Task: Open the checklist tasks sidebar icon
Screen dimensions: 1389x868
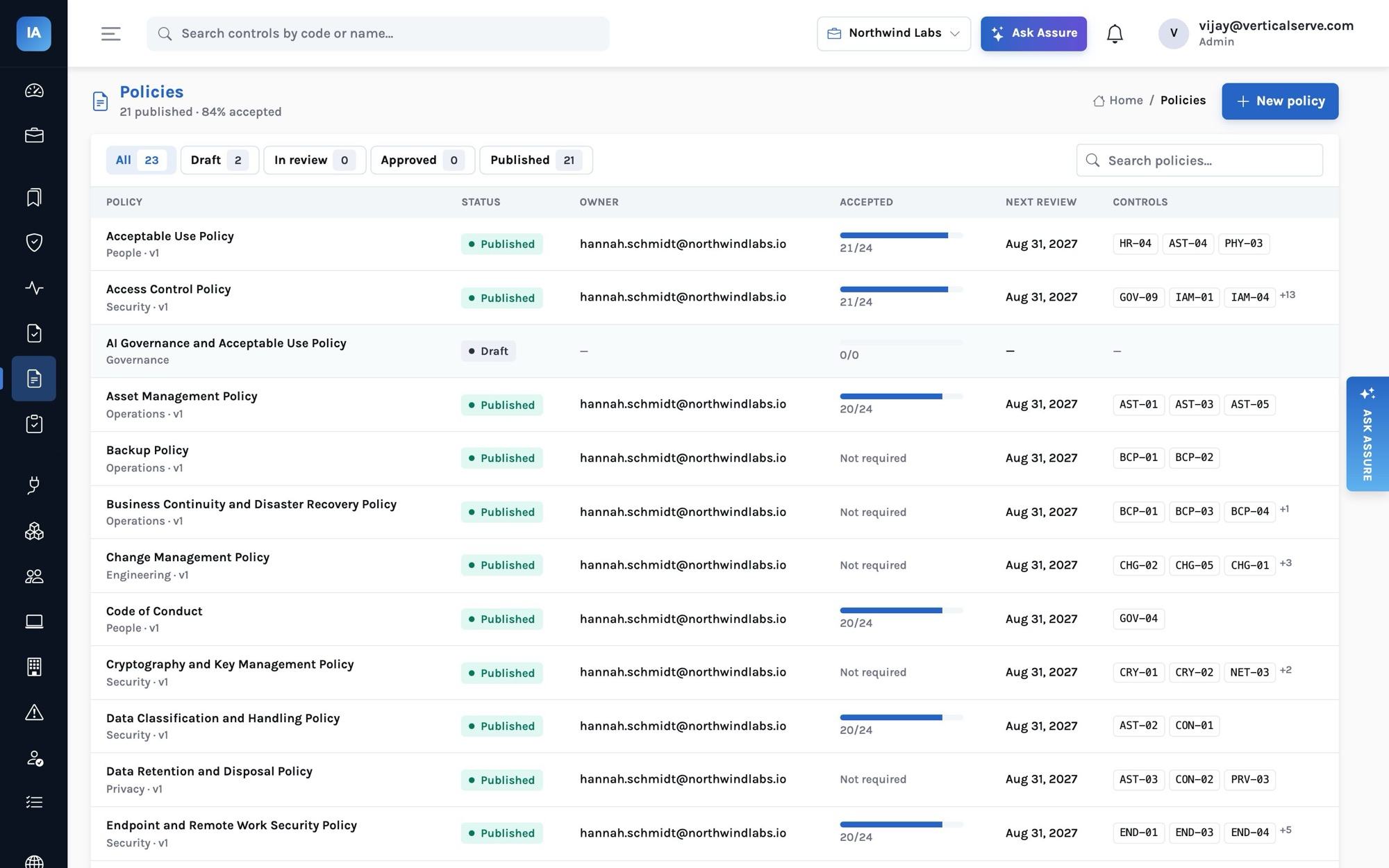Action: [34, 803]
